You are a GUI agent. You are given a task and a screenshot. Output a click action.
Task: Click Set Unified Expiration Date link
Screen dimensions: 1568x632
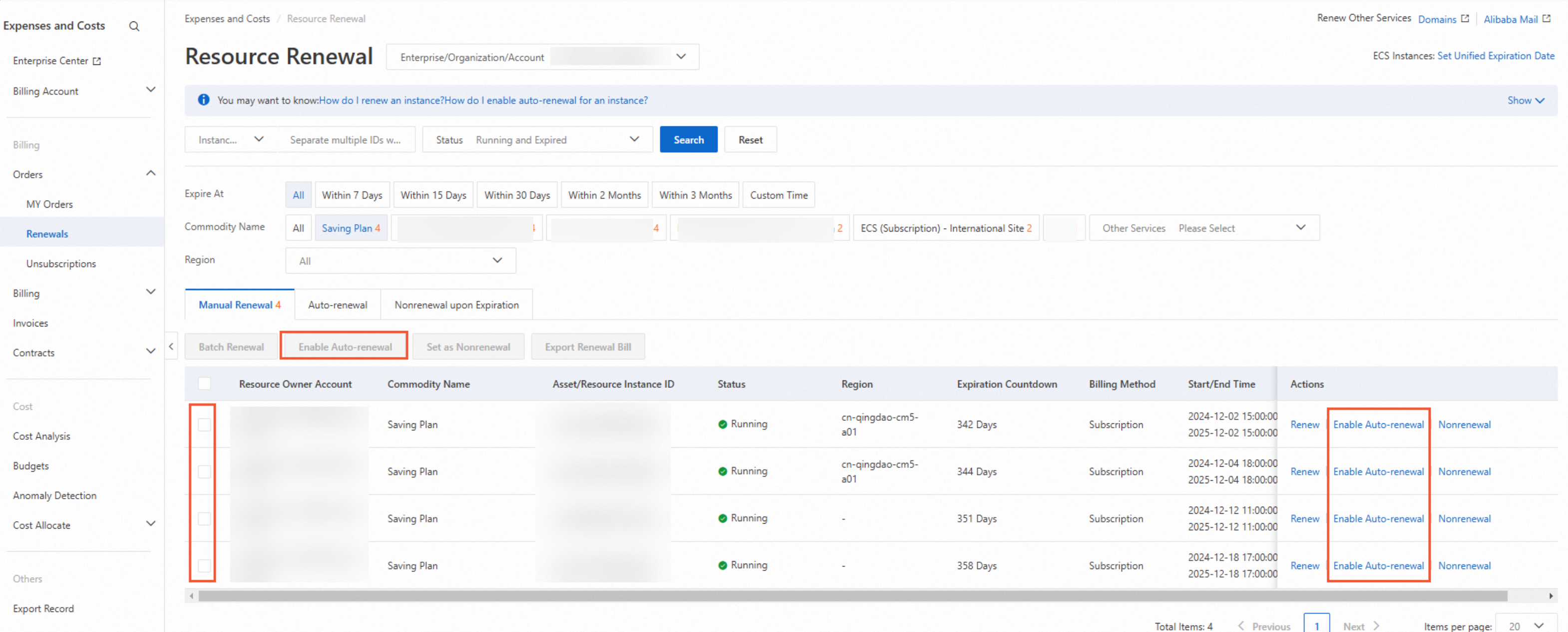click(x=1495, y=55)
